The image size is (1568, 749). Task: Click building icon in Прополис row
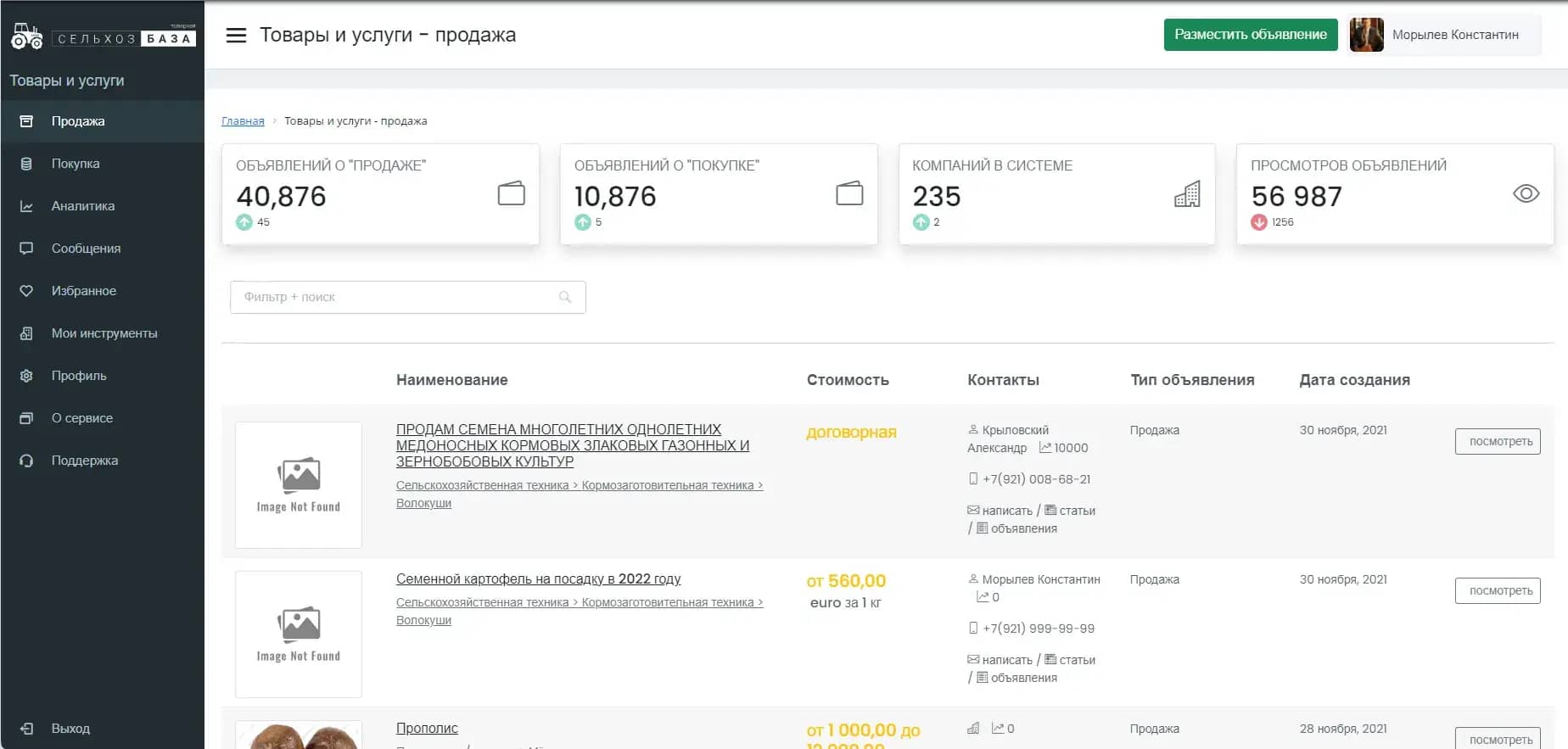[x=973, y=729]
